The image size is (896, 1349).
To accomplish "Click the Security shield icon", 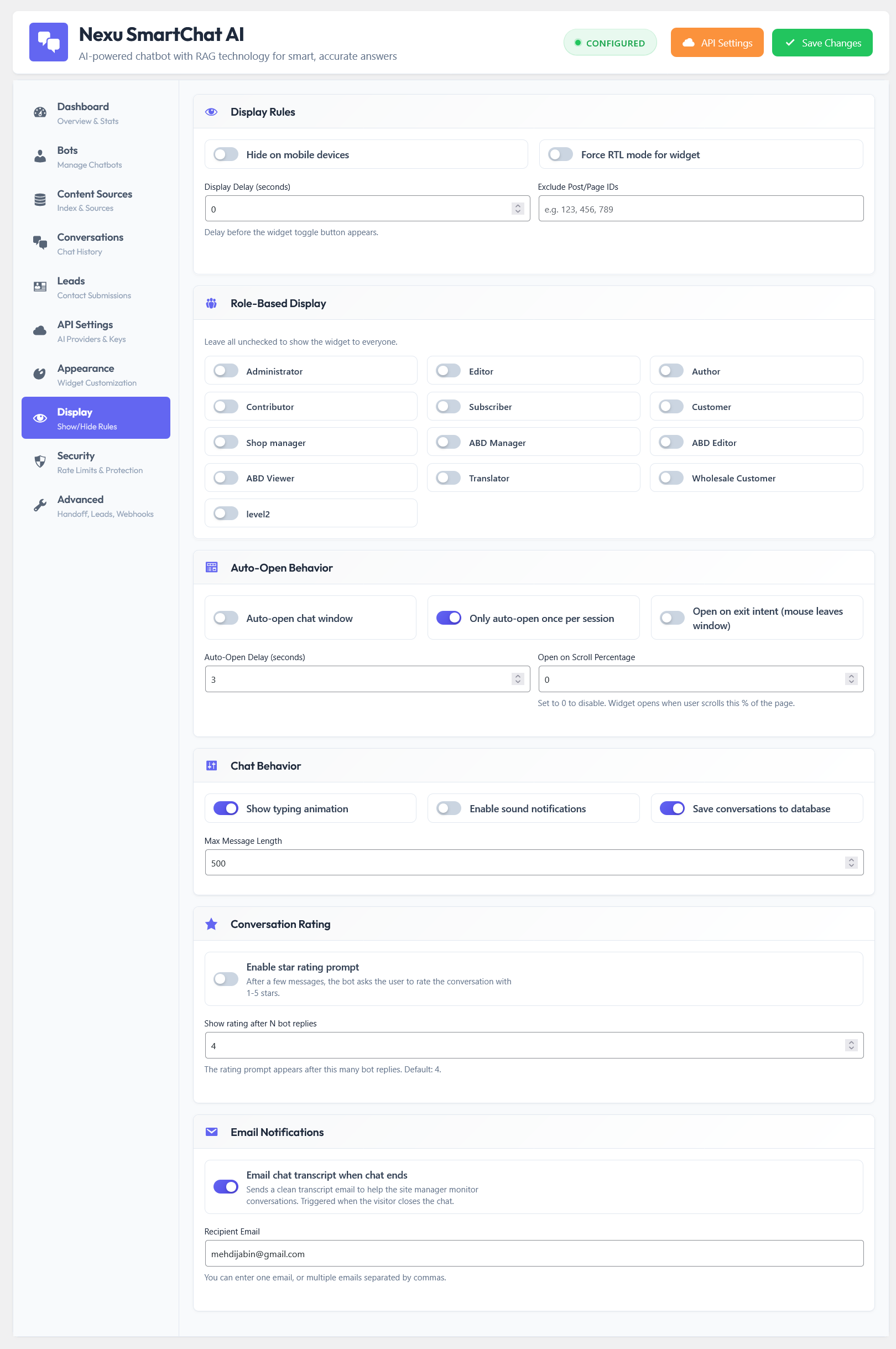I will tap(40, 462).
